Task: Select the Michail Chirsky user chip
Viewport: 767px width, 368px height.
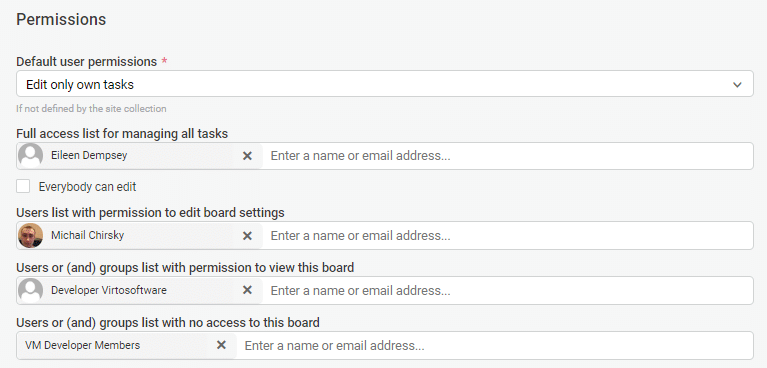Action: pyautogui.click(x=140, y=235)
